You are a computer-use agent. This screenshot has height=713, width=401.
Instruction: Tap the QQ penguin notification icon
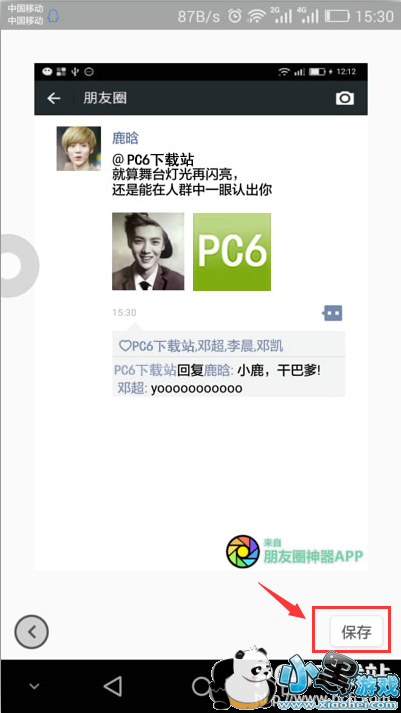click(x=54, y=16)
